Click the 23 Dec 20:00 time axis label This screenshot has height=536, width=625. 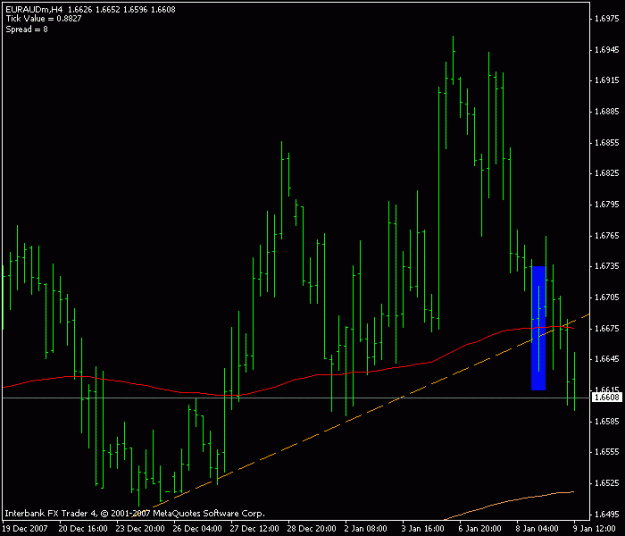coord(140,529)
